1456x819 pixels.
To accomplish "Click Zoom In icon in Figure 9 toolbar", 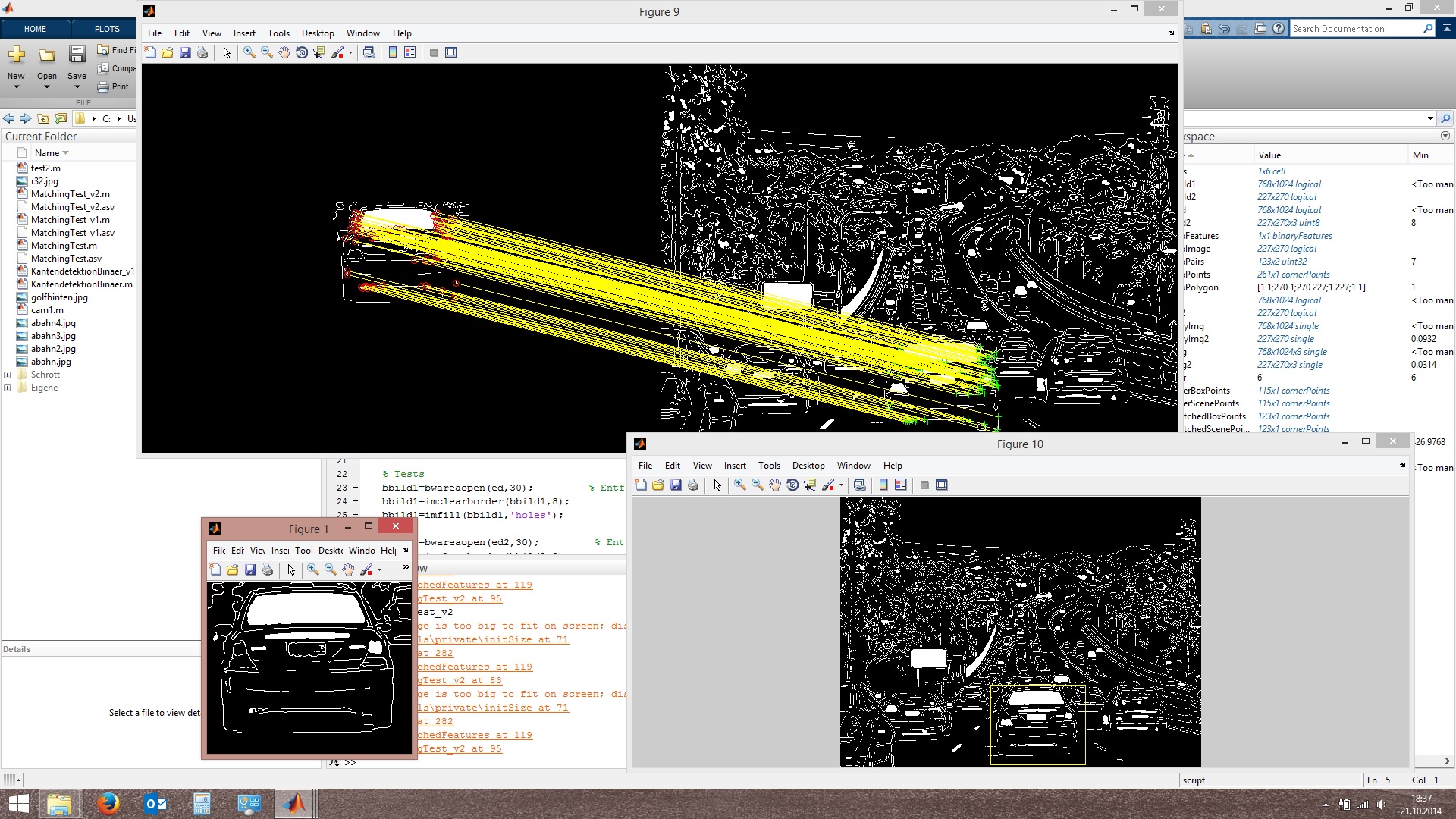I will pyautogui.click(x=249, y=52).
